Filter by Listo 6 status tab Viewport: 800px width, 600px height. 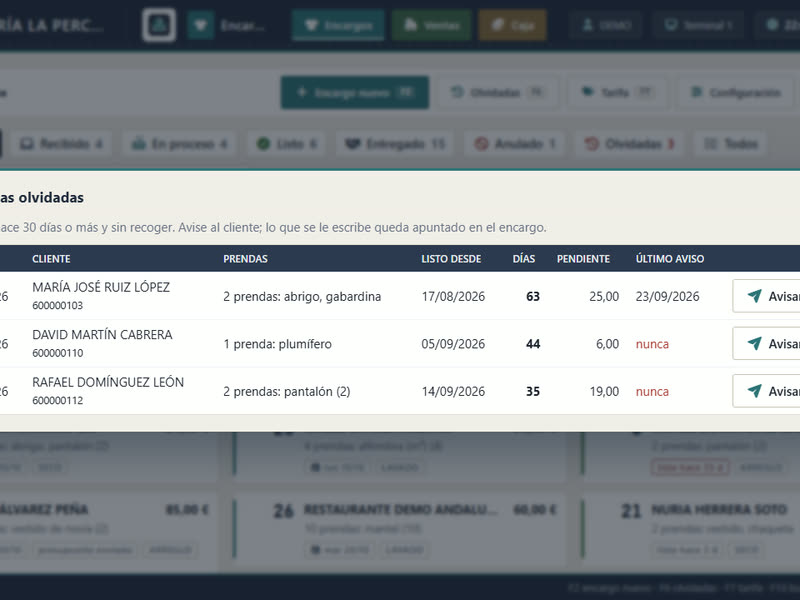click(x=286, y=144)
